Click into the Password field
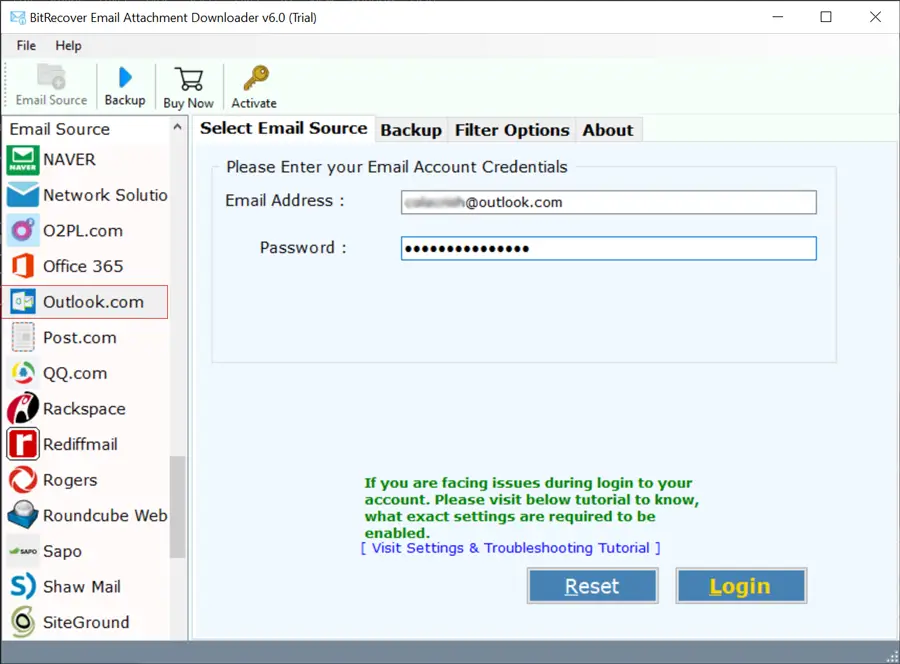Image resolution: width=900 pixels, height=664 pixels. (x=608, y=248)
